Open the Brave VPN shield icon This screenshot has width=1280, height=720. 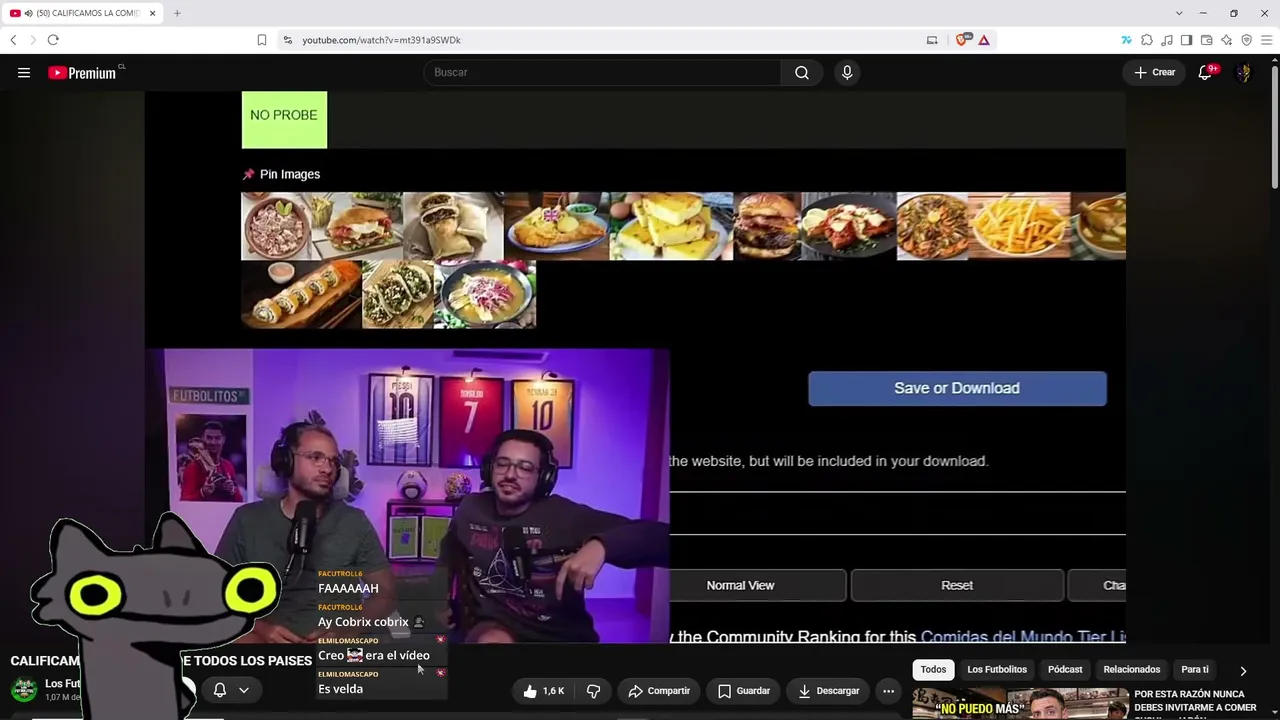(1246, 40)
